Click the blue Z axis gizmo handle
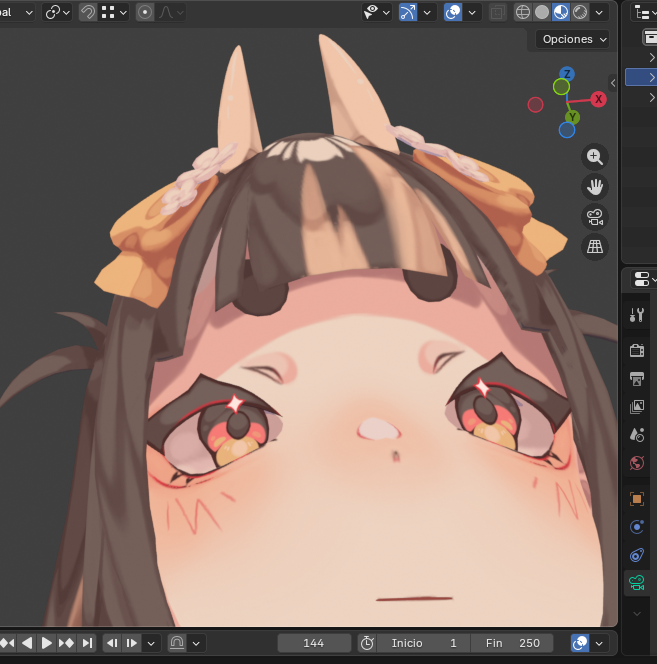This screenshot has width=657, height=664. (x=567, y=74)
